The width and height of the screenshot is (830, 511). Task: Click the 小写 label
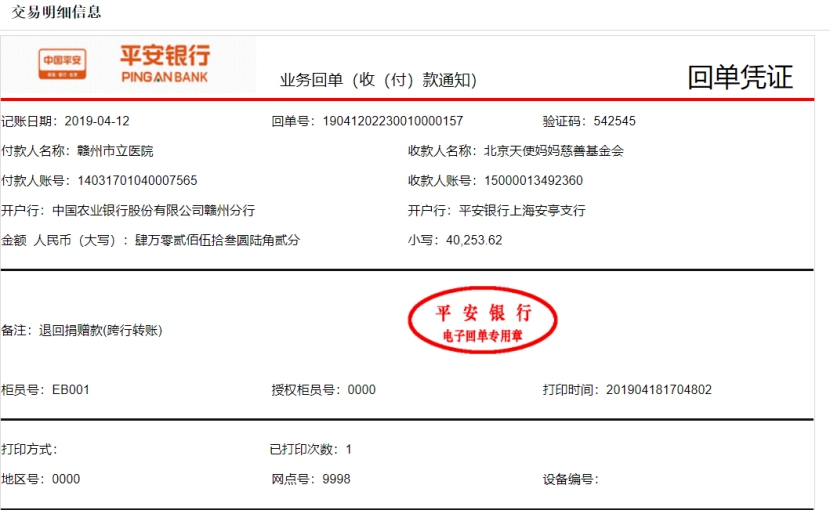coord(423,240)
